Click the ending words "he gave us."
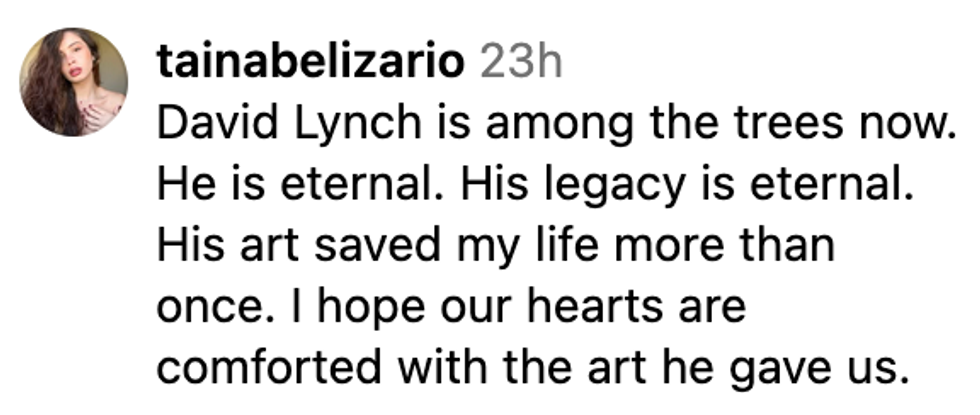 [x=810, y=368]
